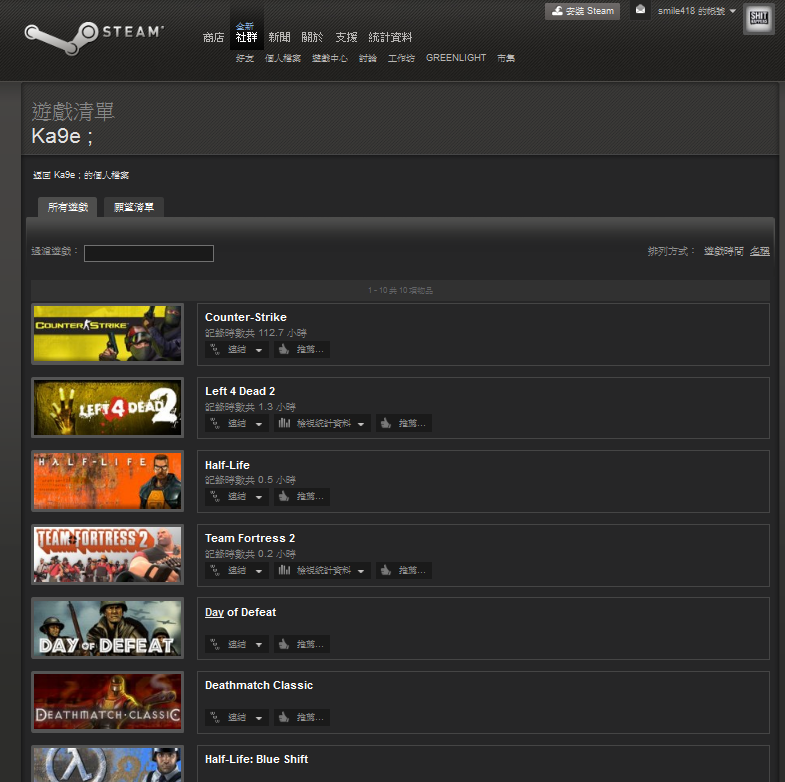This screenshot has width=785, height=782.
Task: Go to Game Hubs submenu link
Action: coord(329,58)
